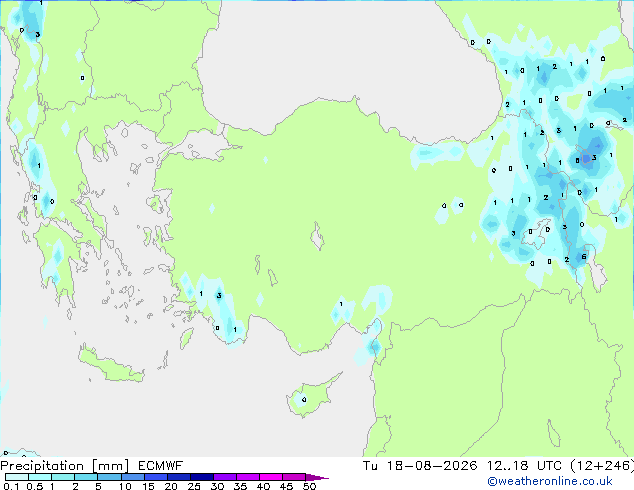Viewport: 634px width, 490px height.
Task: Click the arrow tip beyond 50 on legend
Action: tap(317, 477)
